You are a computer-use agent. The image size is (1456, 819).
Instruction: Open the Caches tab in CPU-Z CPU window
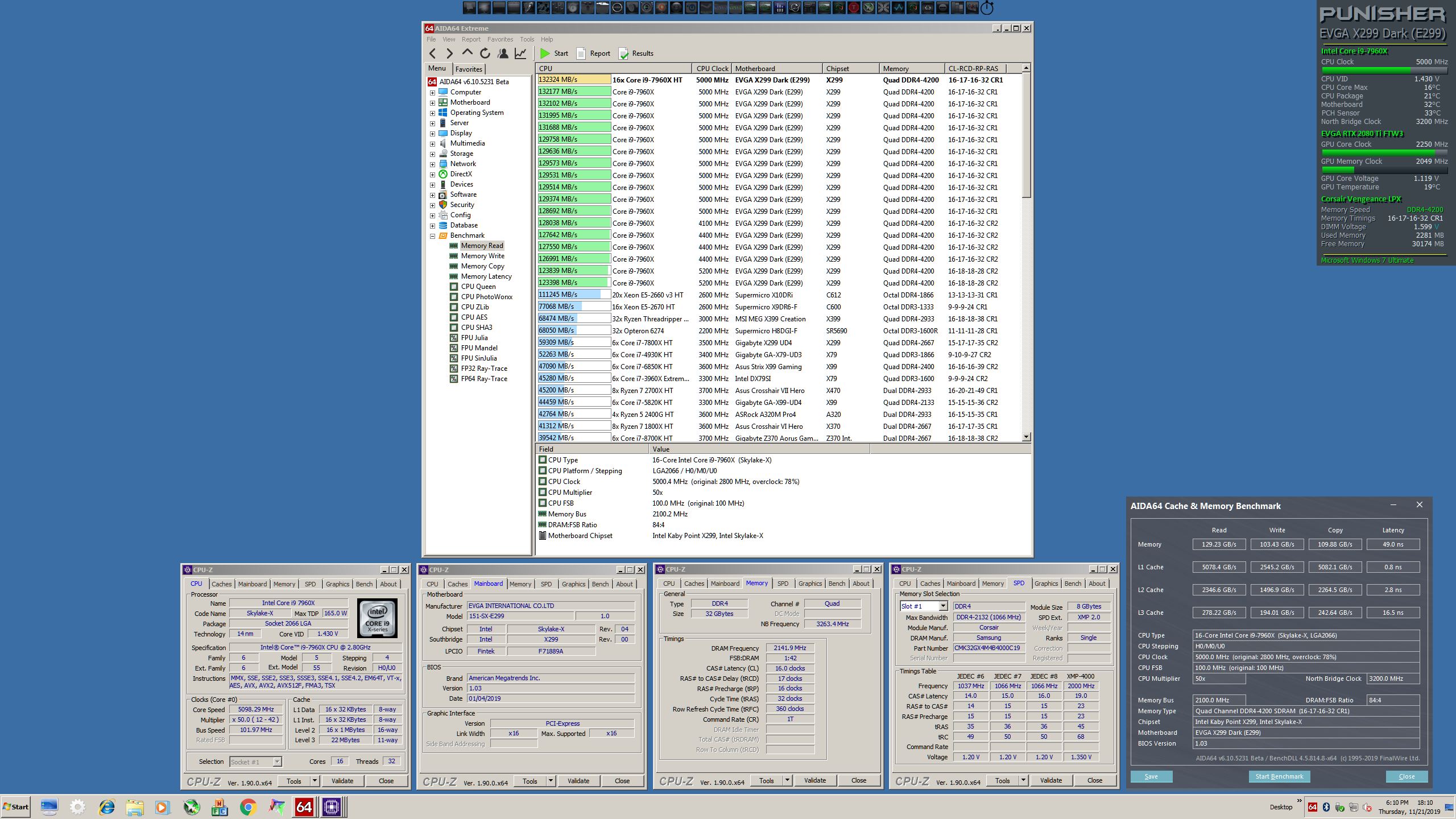point(221,584)
